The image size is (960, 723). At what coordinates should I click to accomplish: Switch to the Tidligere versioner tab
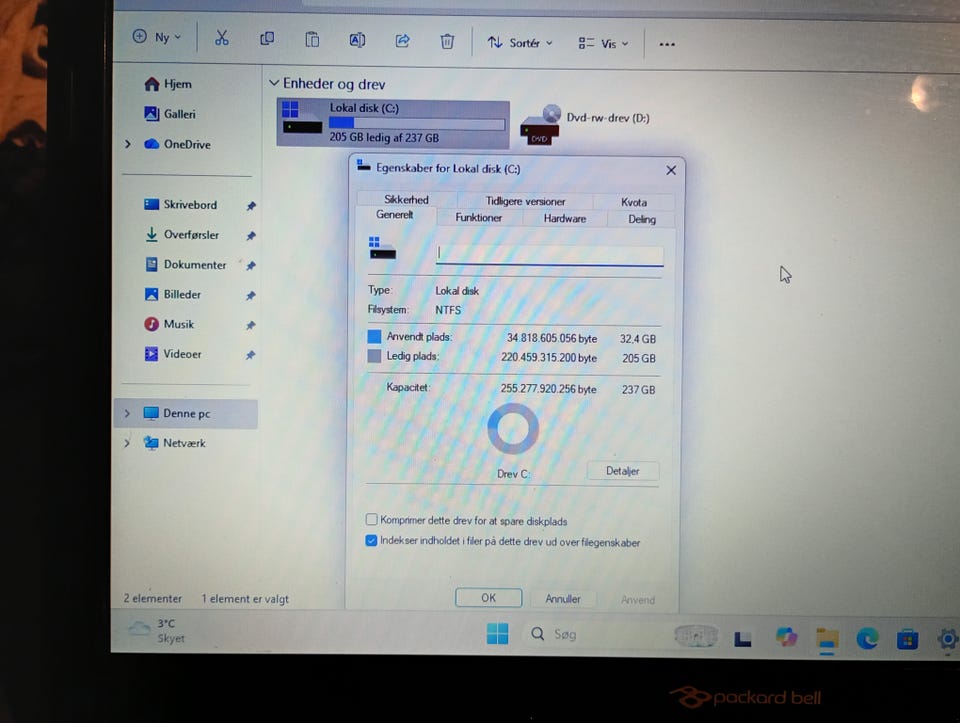click(525, 201)
